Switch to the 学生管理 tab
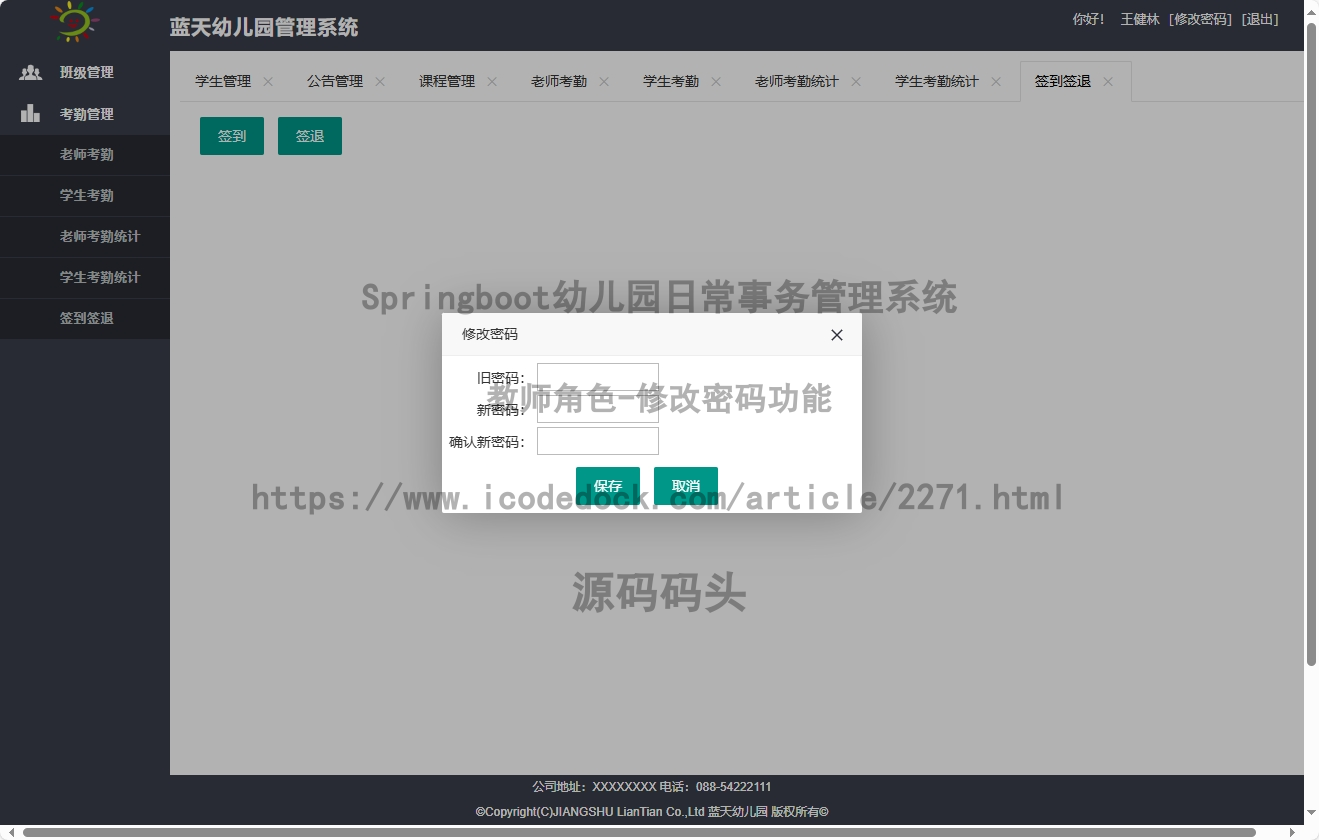1319x840 pixels. pos(223,82)
